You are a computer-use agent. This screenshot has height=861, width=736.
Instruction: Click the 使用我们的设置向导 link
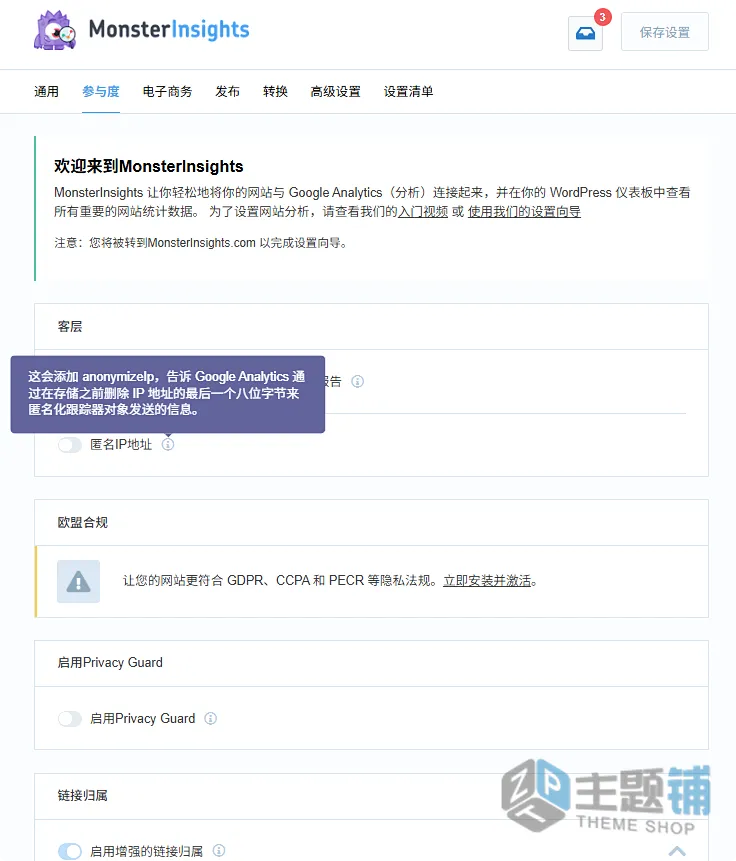[524, 212]
